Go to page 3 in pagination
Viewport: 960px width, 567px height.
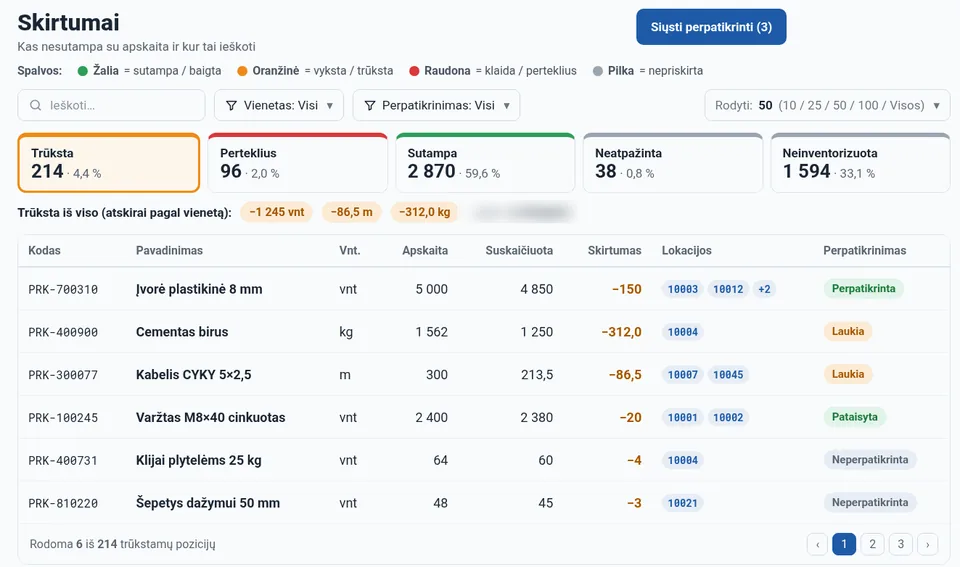[901, 544]
